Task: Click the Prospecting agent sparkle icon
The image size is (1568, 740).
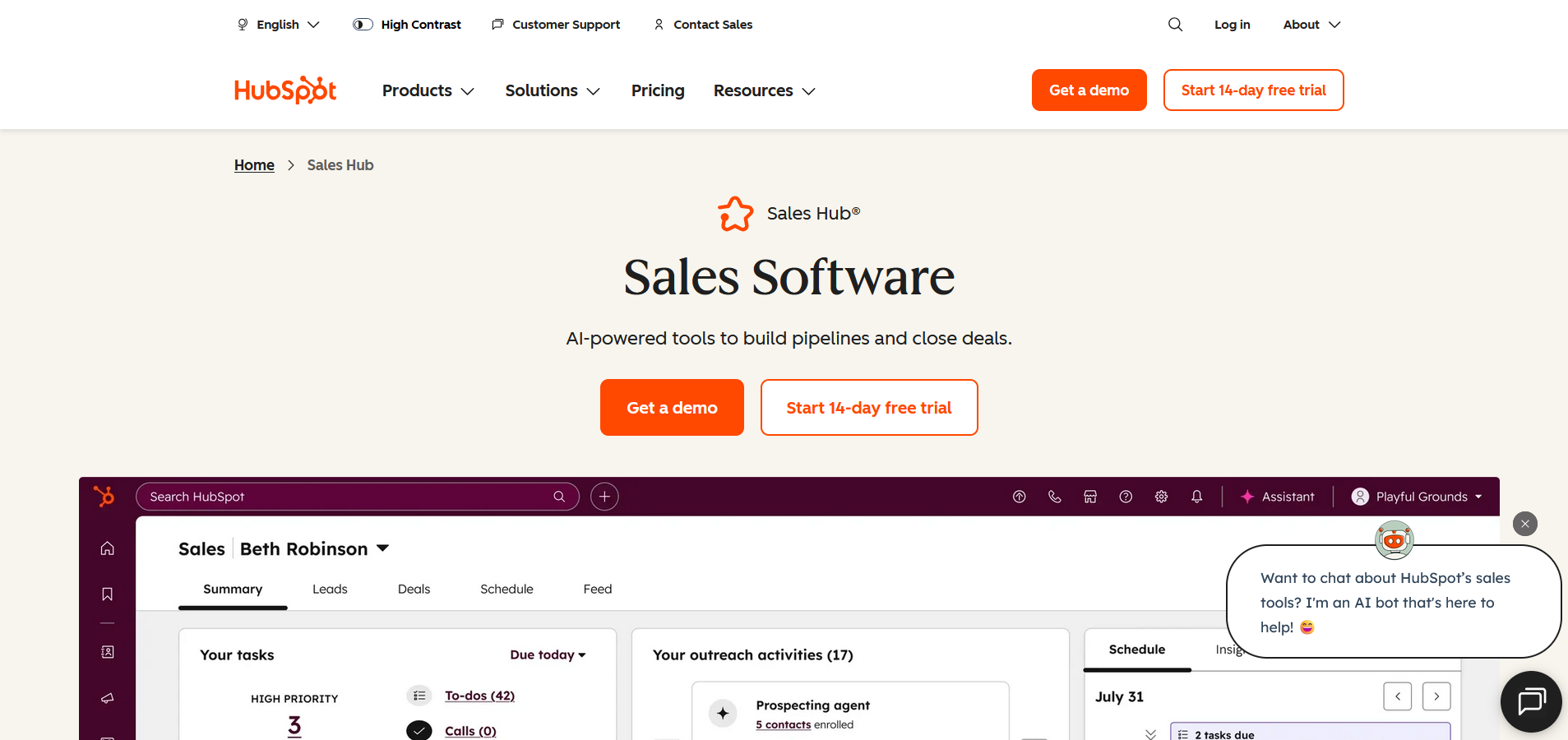Action: point(723,714)
